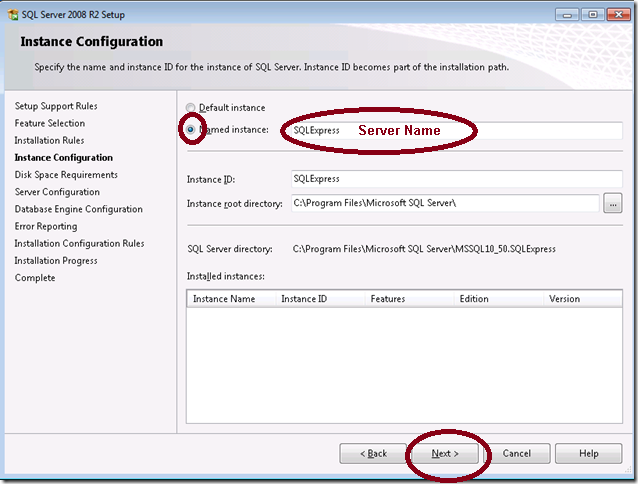Viewport: 638px width, 484px height.
Task: Click the Edition column header
Action: click(x=498, y=299)
